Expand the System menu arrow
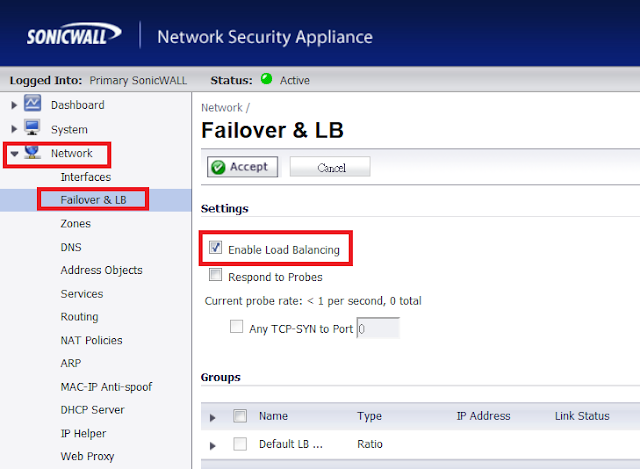The width and height of the screenshot is (640, 469). pyautogui.click(x=14, y=129)
